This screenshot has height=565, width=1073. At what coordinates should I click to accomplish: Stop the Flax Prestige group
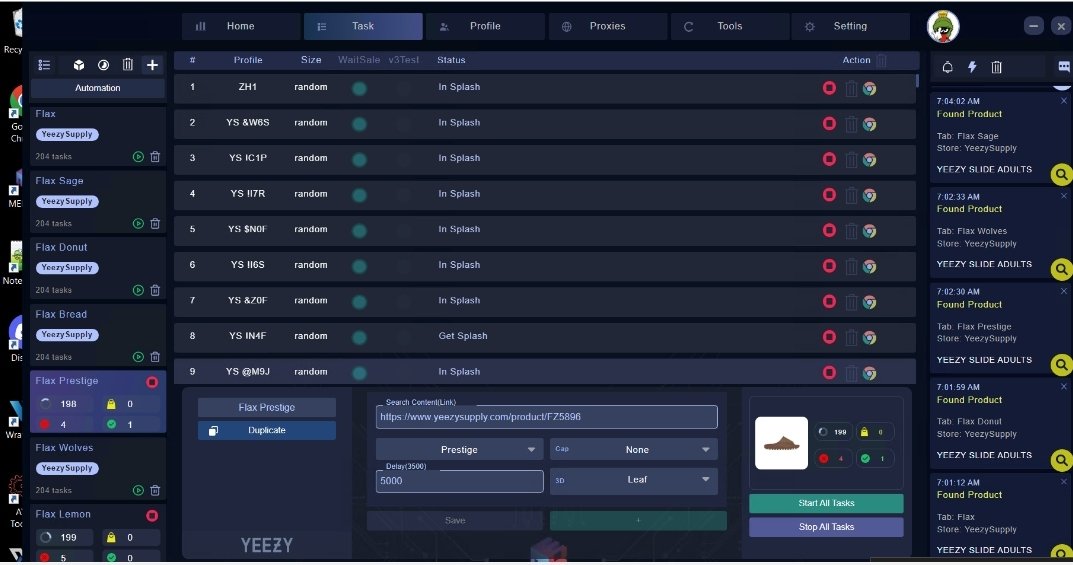pyautogui.click(x=152, y=382)
